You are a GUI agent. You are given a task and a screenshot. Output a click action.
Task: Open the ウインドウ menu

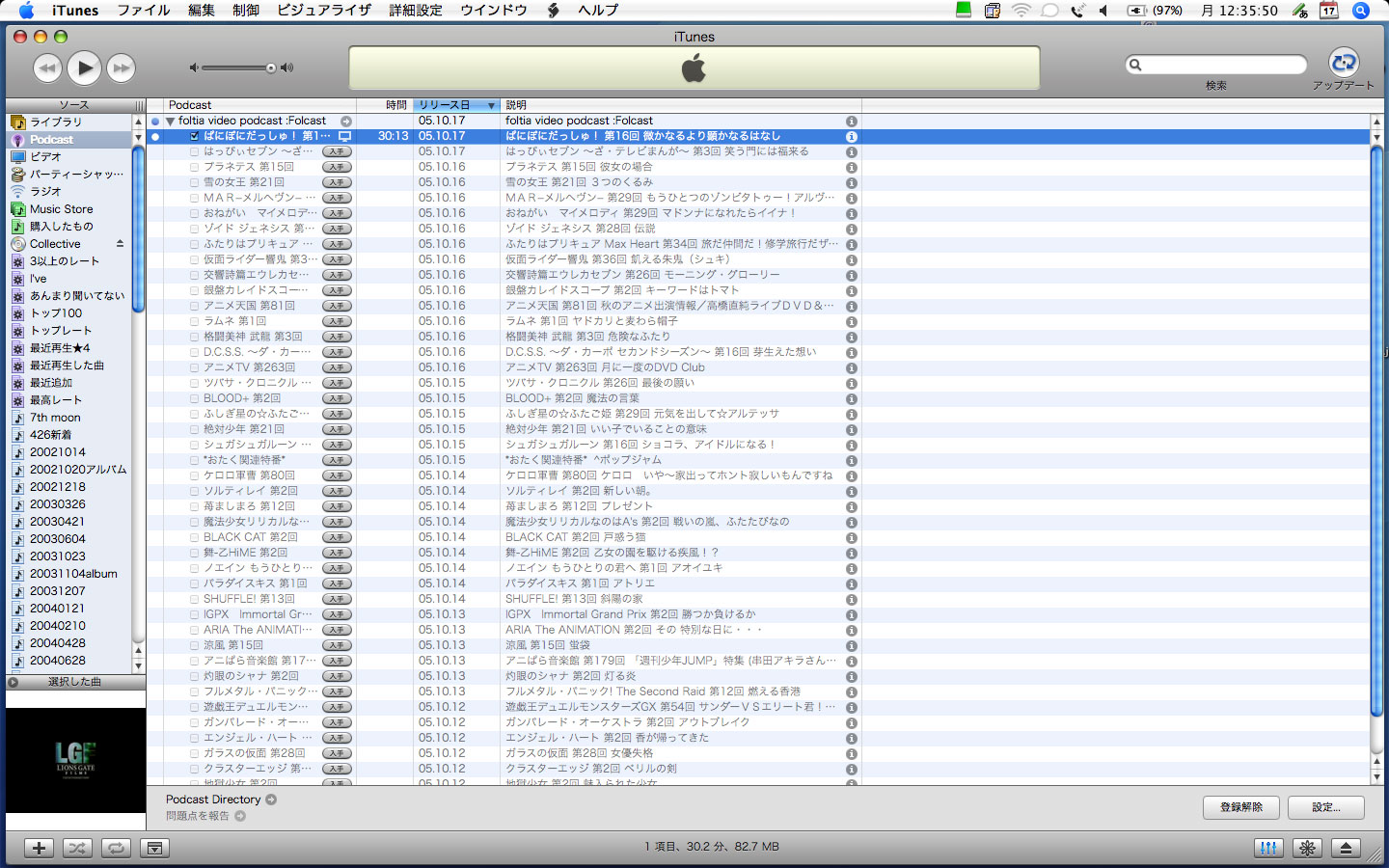click(x=494, y=11)
